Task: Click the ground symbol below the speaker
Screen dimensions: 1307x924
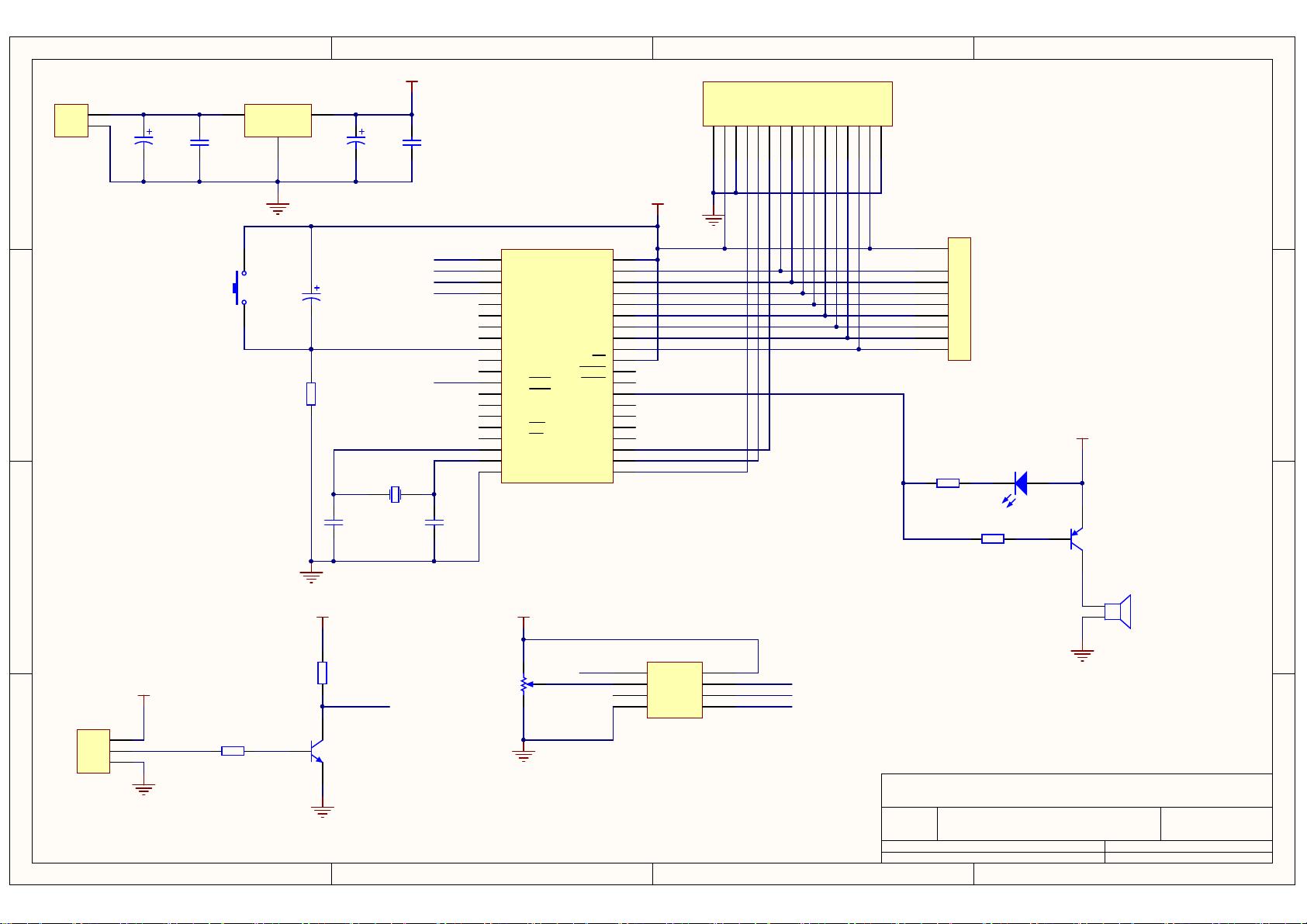Action: 1082,655
